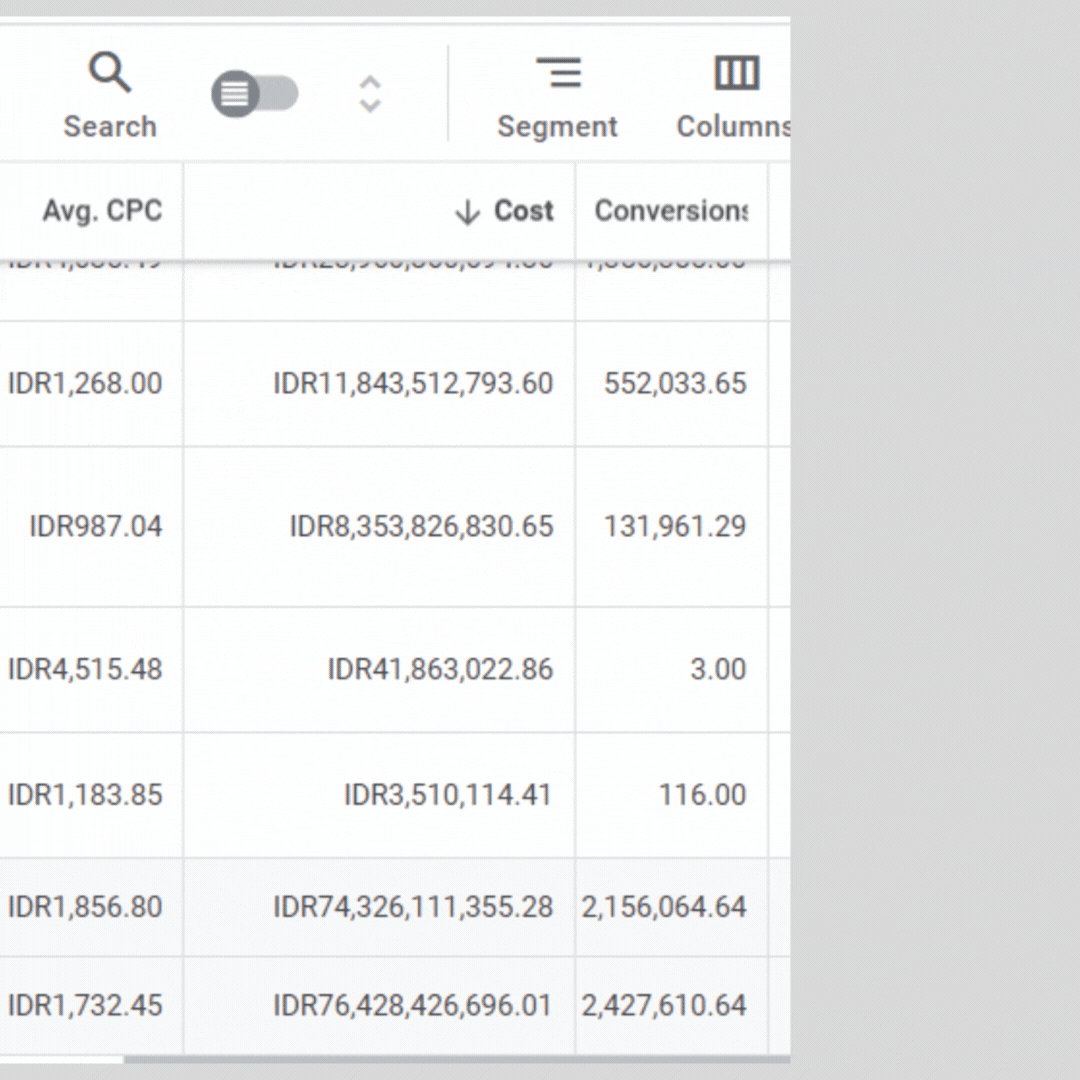
Task: Select the IDR8,353,826,830.65 cost cell
Action: point(421,527)
